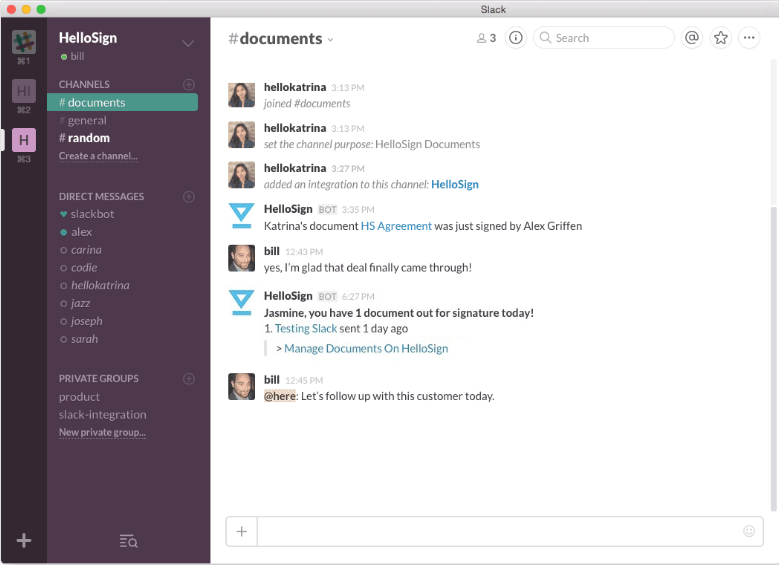Screen dimensions: 779x565
Task: Select the documents channel
Action: 123,102
